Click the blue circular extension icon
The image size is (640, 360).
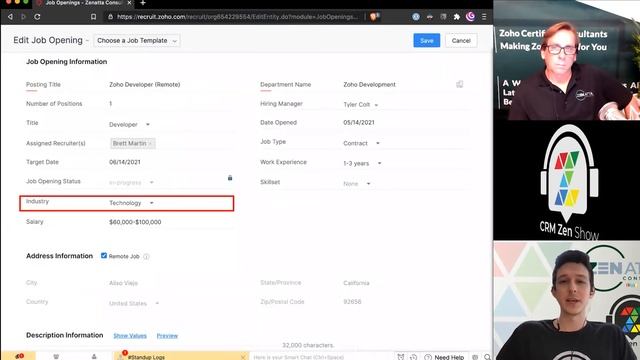(x=416, y=17)
